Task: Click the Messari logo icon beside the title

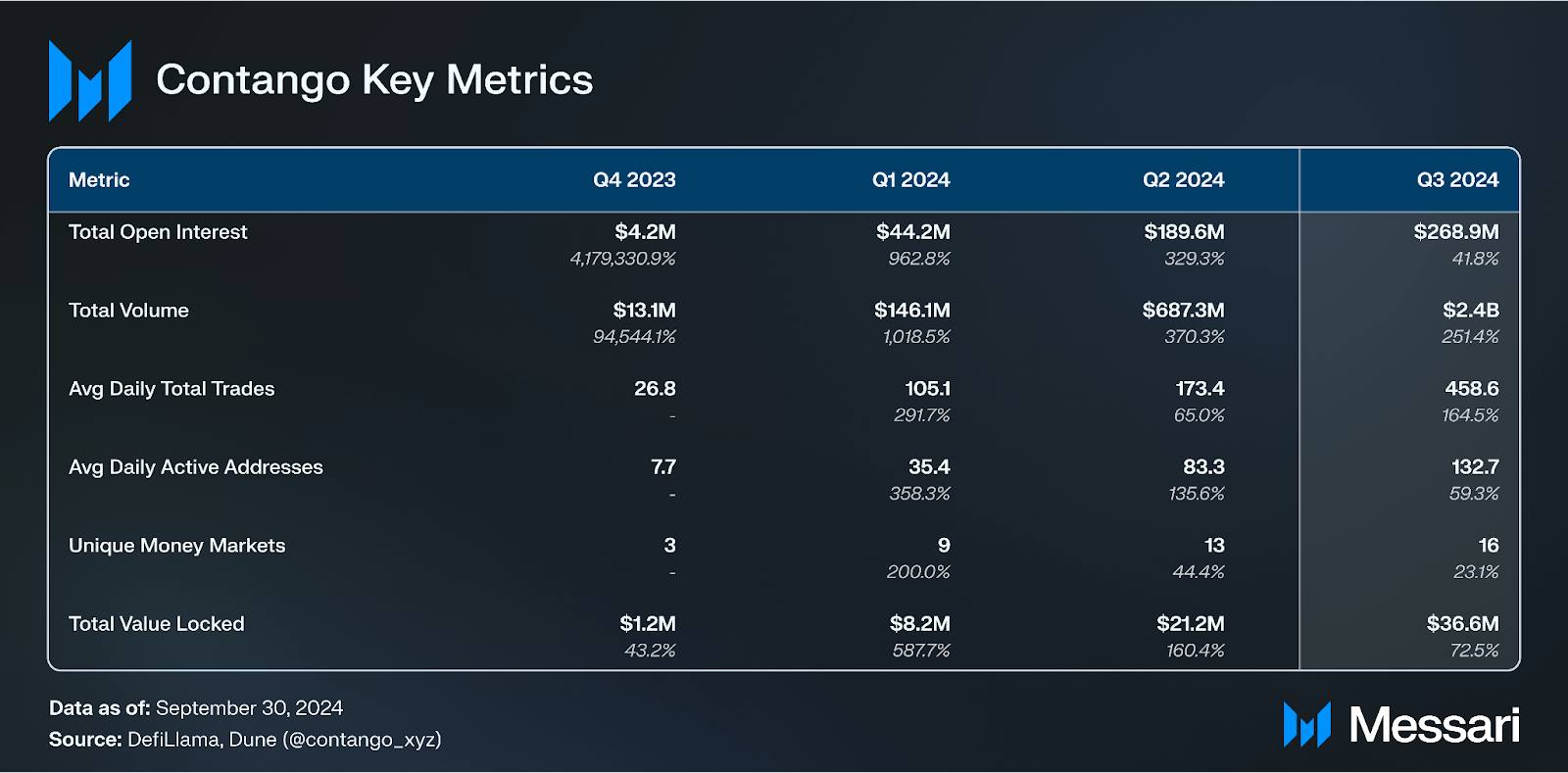Action: tap(90, 80)
